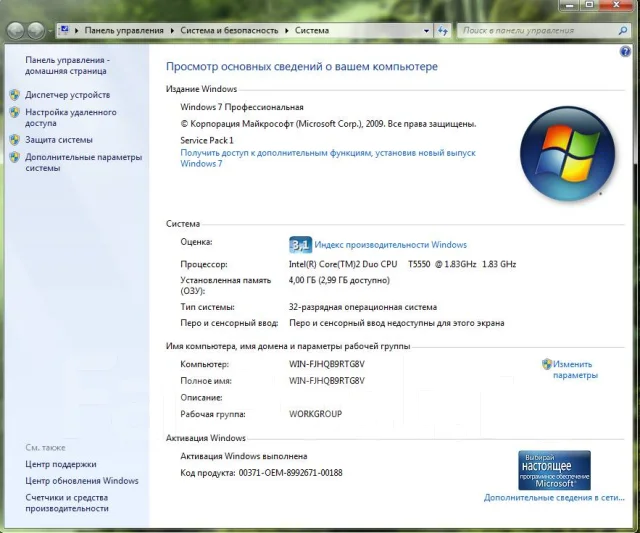
Task: Expand the arrow before Панель управления breadcrumb
Action: click(x=76, y=31)
